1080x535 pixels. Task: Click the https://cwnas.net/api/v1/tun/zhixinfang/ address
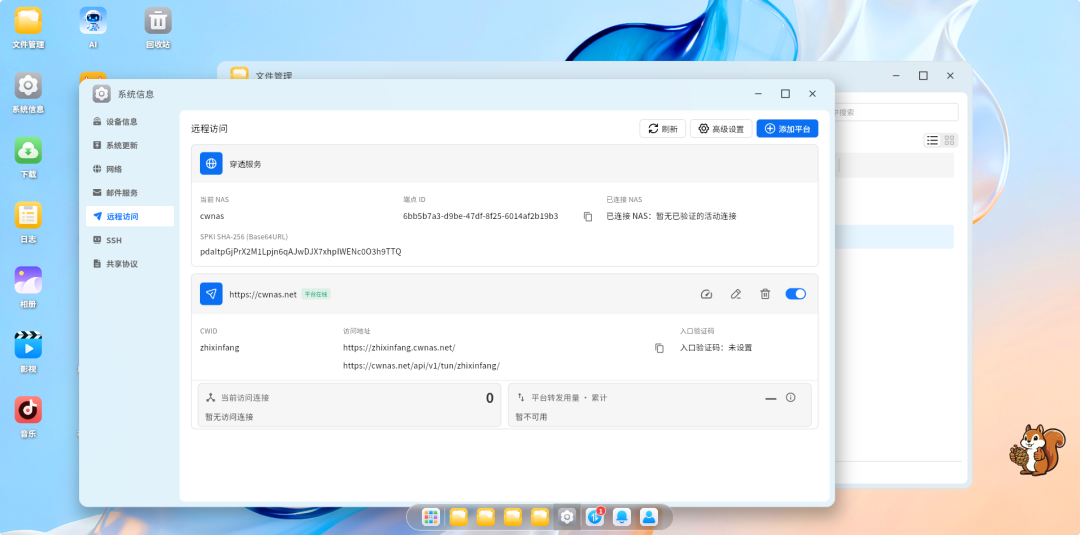pyautogui.click(x=422, y=366)
